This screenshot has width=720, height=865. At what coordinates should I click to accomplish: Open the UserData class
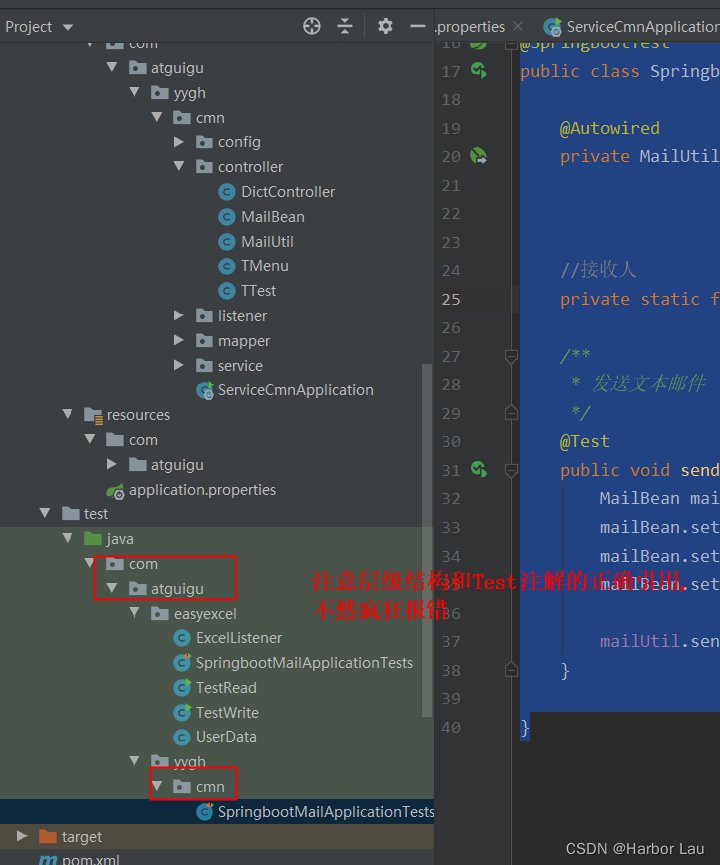point(226,737)
